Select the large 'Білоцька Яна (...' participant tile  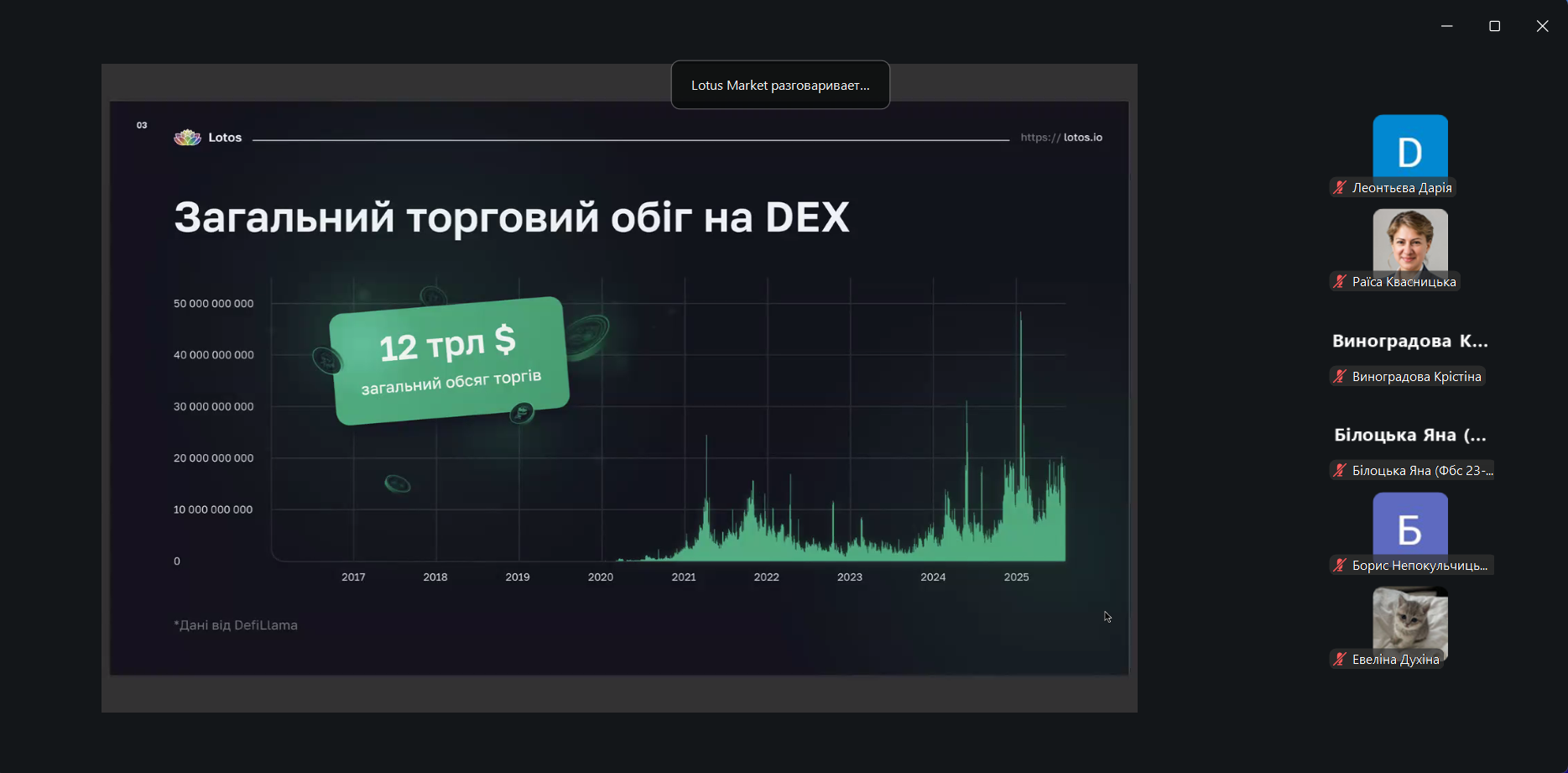1409,435
